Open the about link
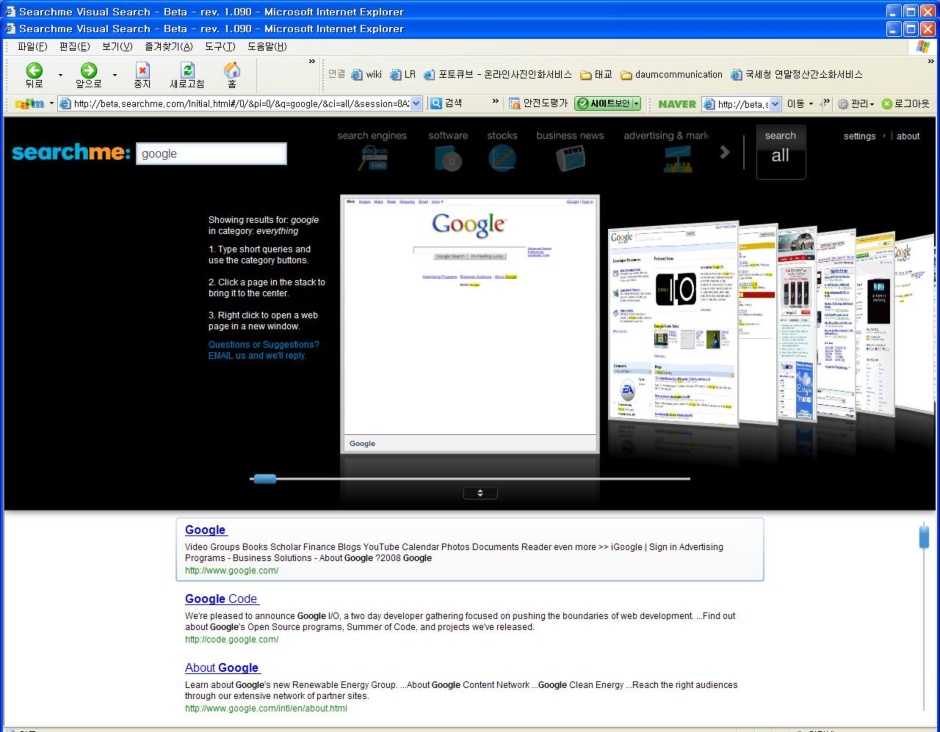Screen dimensions: 940x732 pos(908,136)
